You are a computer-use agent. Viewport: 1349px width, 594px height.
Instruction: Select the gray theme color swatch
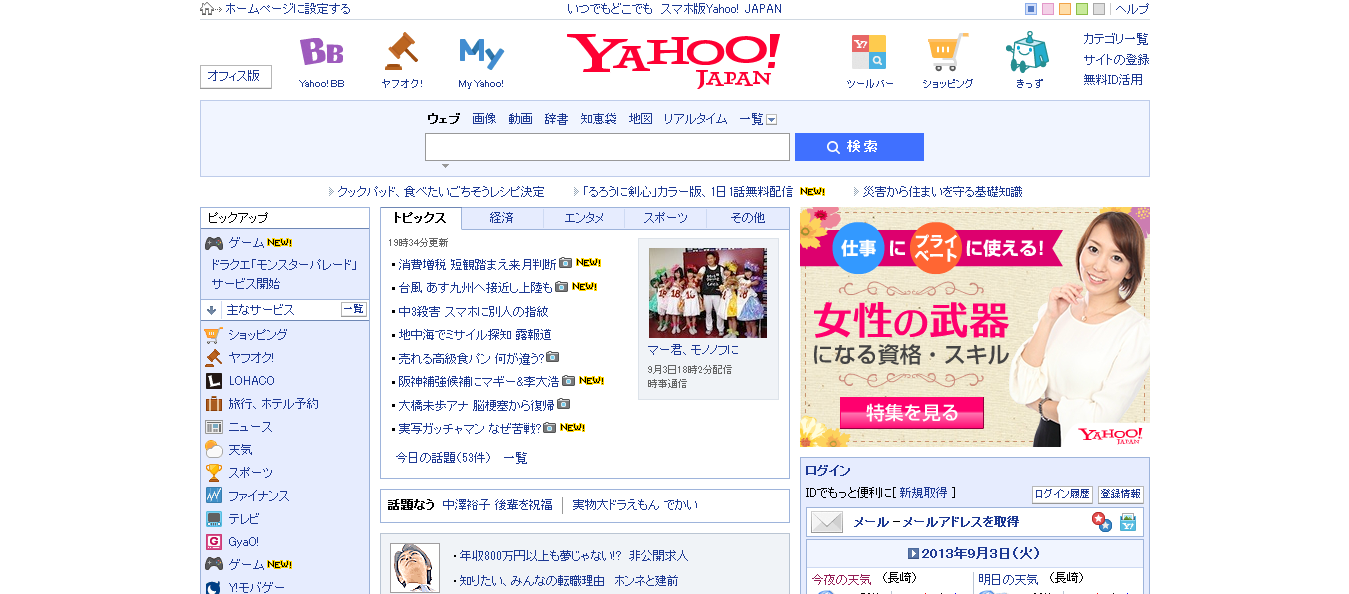[1099, 9]
